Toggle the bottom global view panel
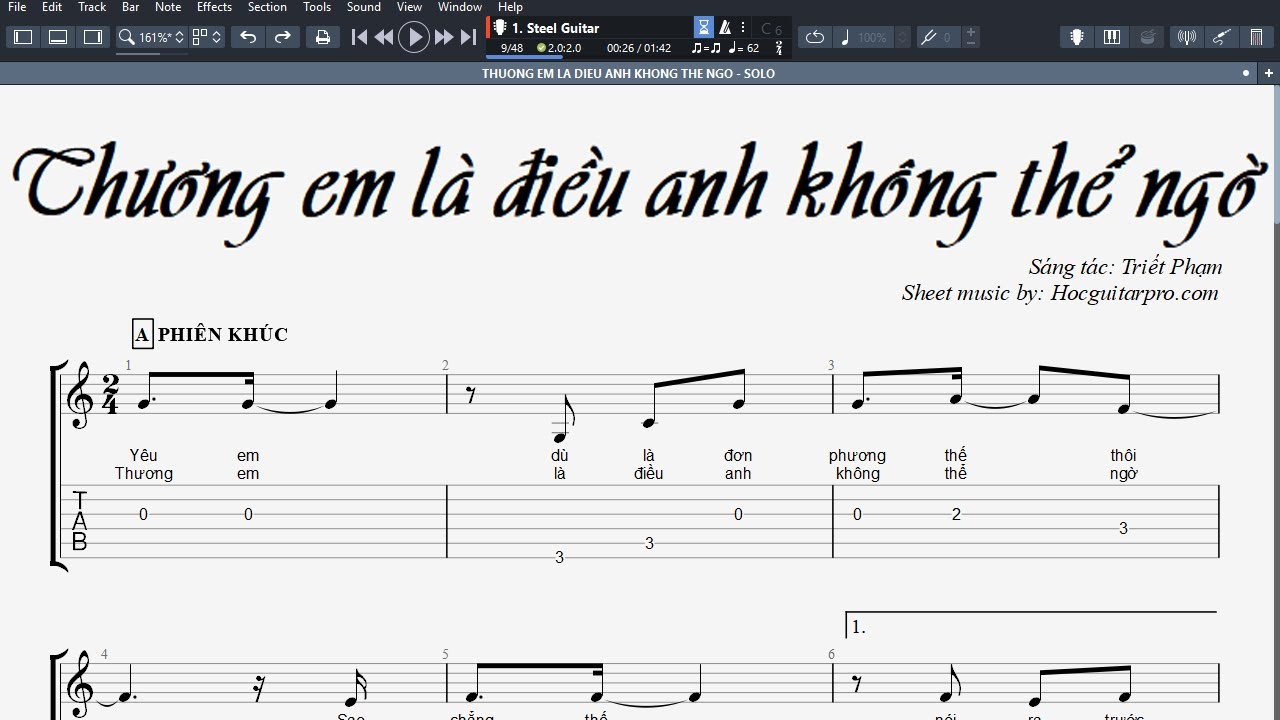This screenshot has width=1280, height=720. coord(58,37)
